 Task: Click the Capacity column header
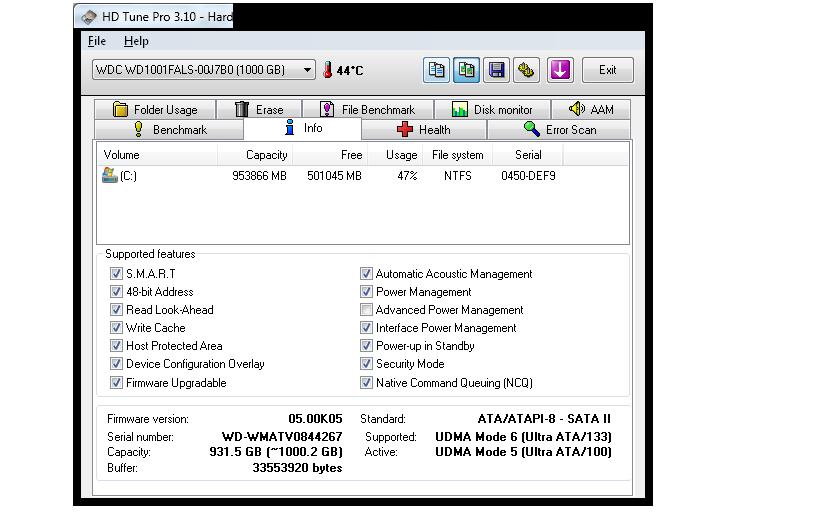(266, 155)
